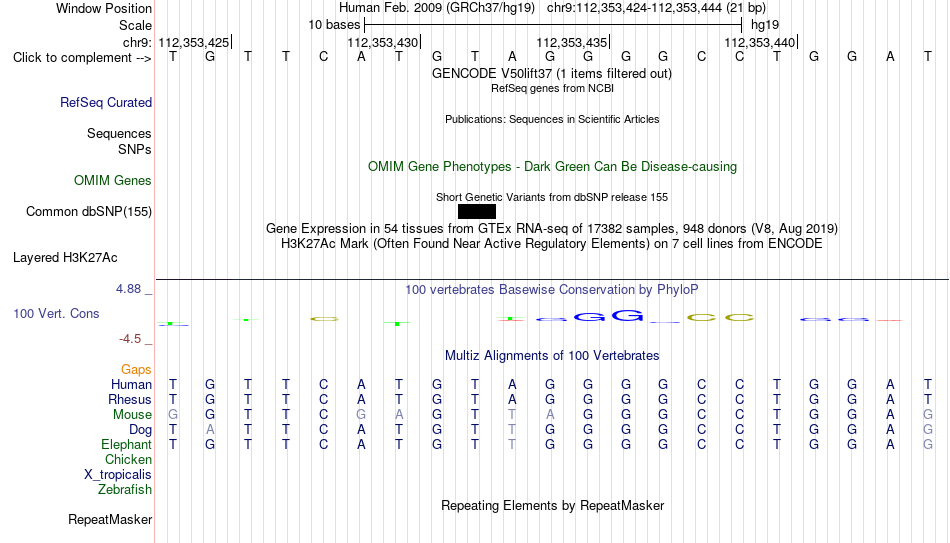Viewport: 950px width, 543px height.
Task: Select the Rhesus alignment row label
Action: [x=130, y=400]
